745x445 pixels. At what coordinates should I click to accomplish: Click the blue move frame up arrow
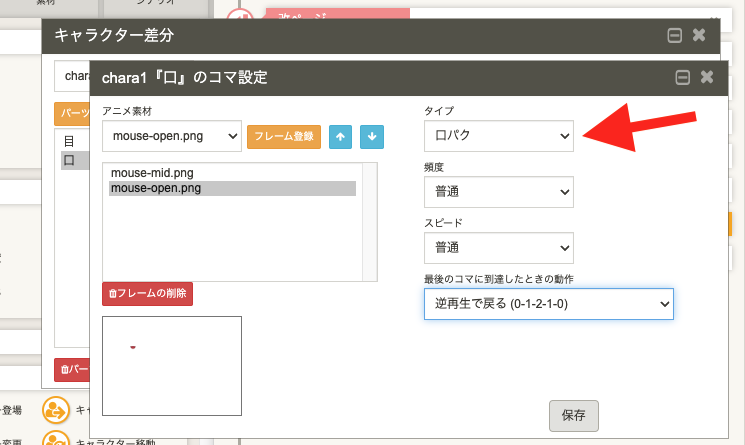(340, 136)
